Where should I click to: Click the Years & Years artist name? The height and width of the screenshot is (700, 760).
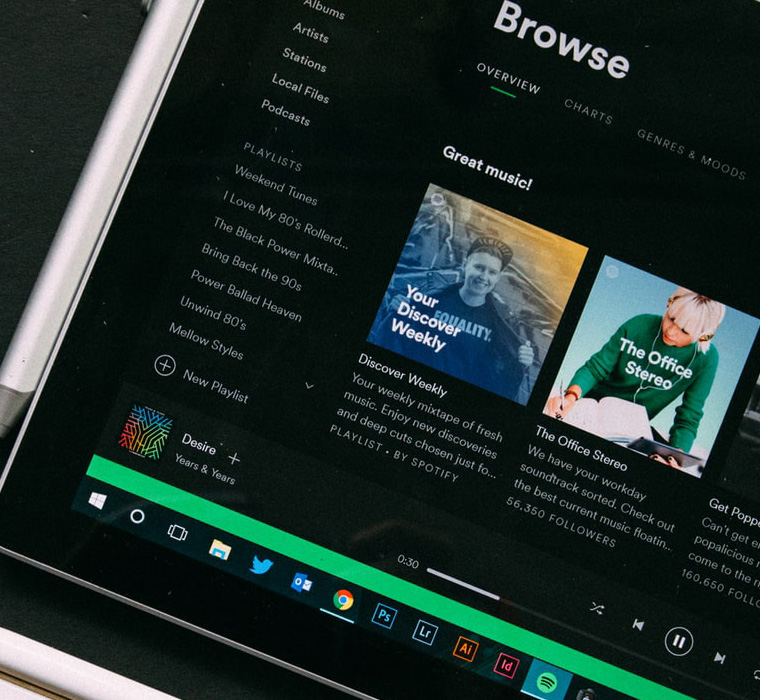click(205, 469)
